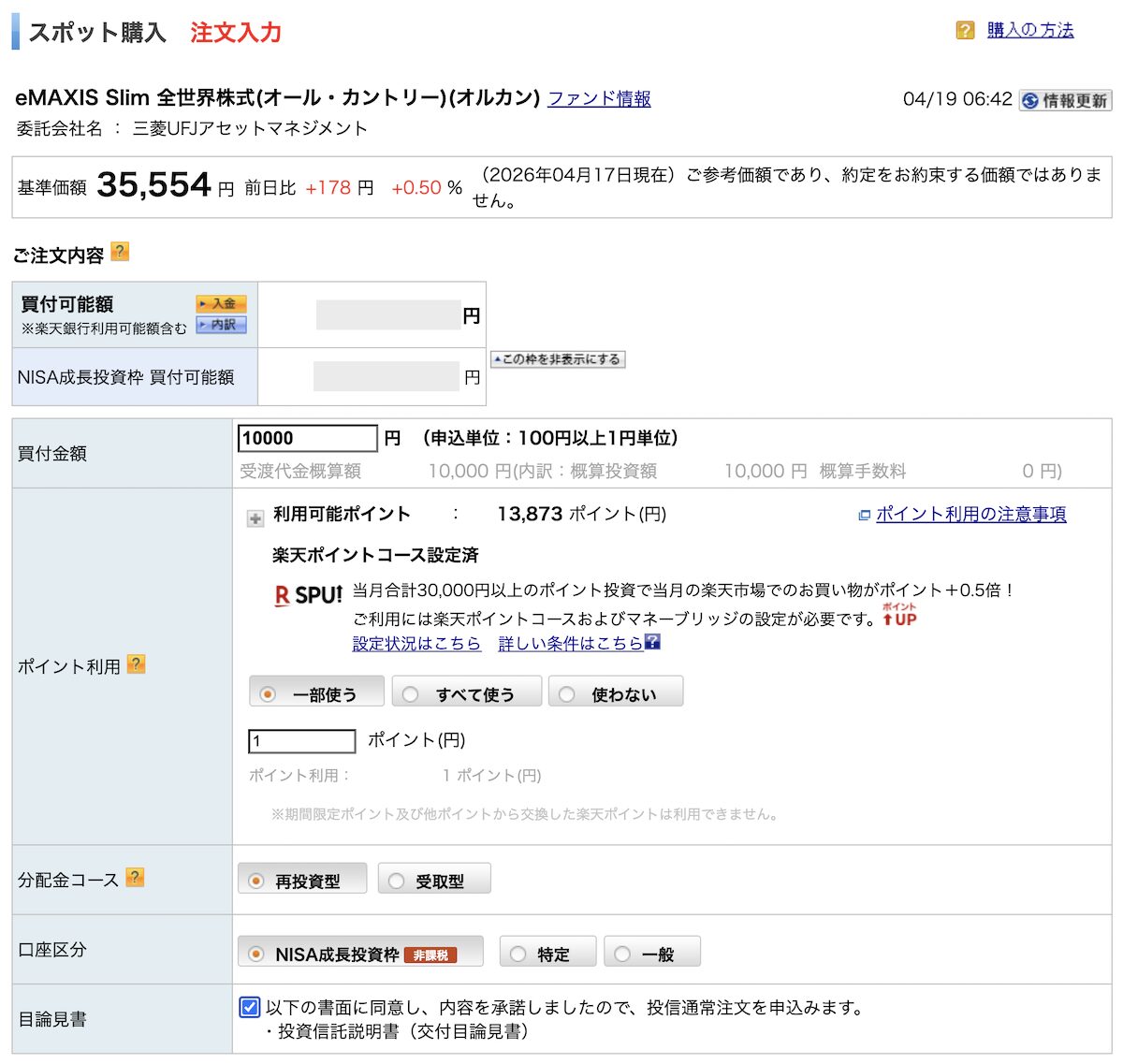Image resolution: width=1123 pixels, height=1064 pixels.
Task: Click the help icon next to 分配金コース
Action: click(136, 877)
